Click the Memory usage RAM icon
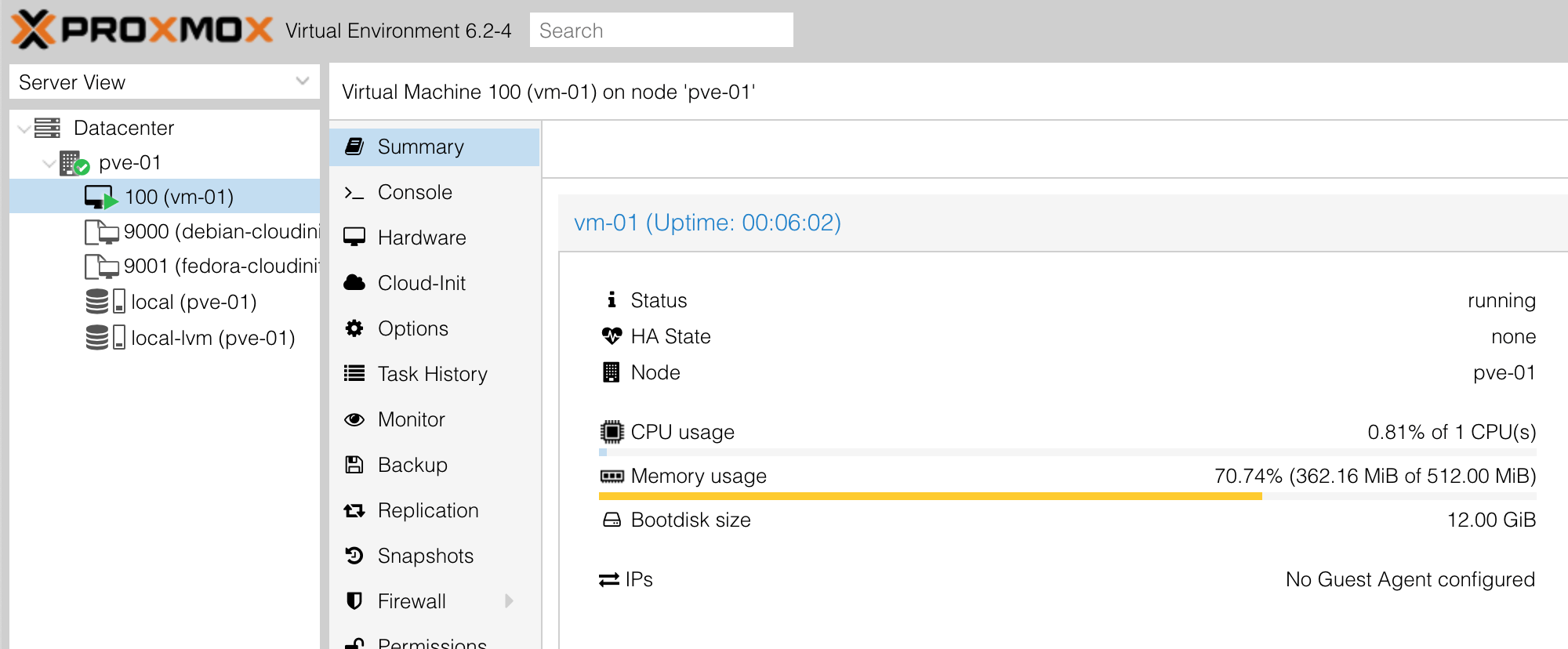The image size is (1568, 649). (612, 476)
